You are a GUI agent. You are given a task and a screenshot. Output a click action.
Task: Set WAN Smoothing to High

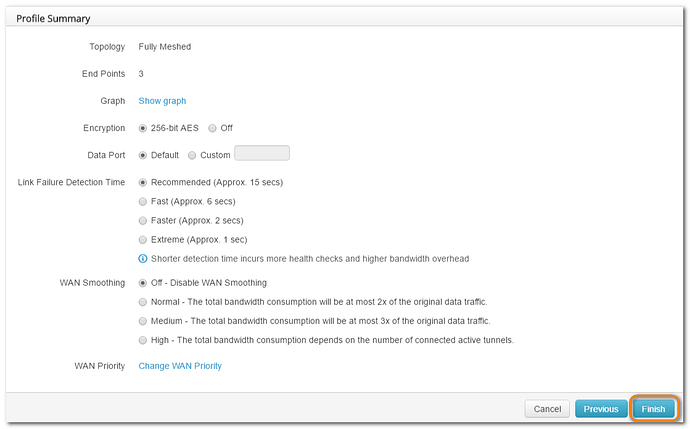(143, 340)
